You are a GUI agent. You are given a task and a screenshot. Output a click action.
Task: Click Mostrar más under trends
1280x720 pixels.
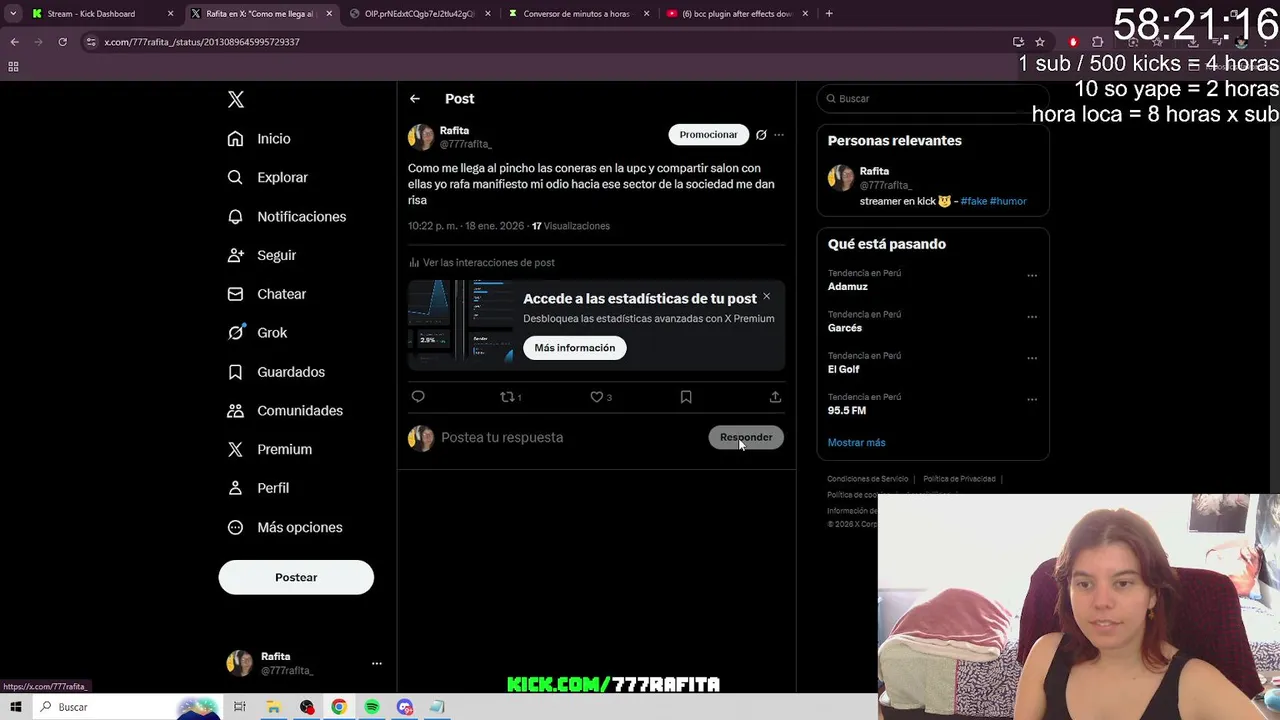856,442
